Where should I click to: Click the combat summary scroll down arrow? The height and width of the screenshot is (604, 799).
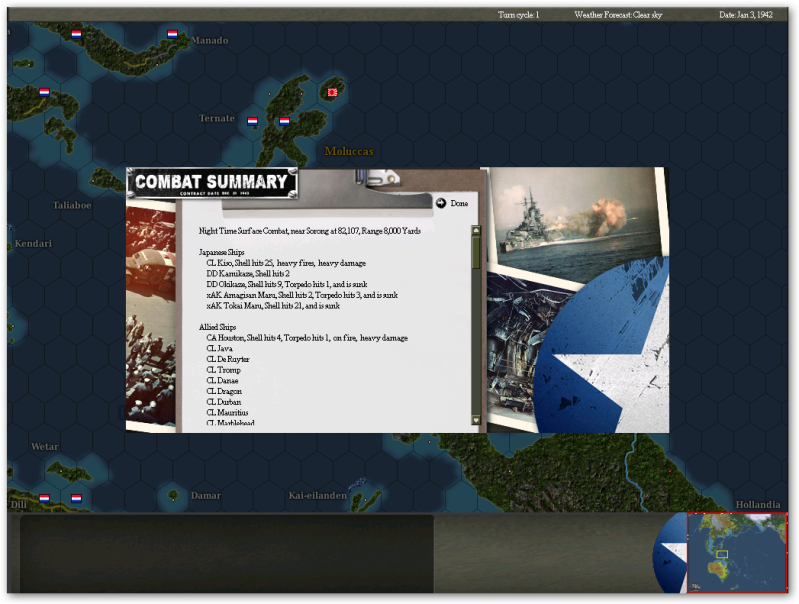click(x=476, y=420)
